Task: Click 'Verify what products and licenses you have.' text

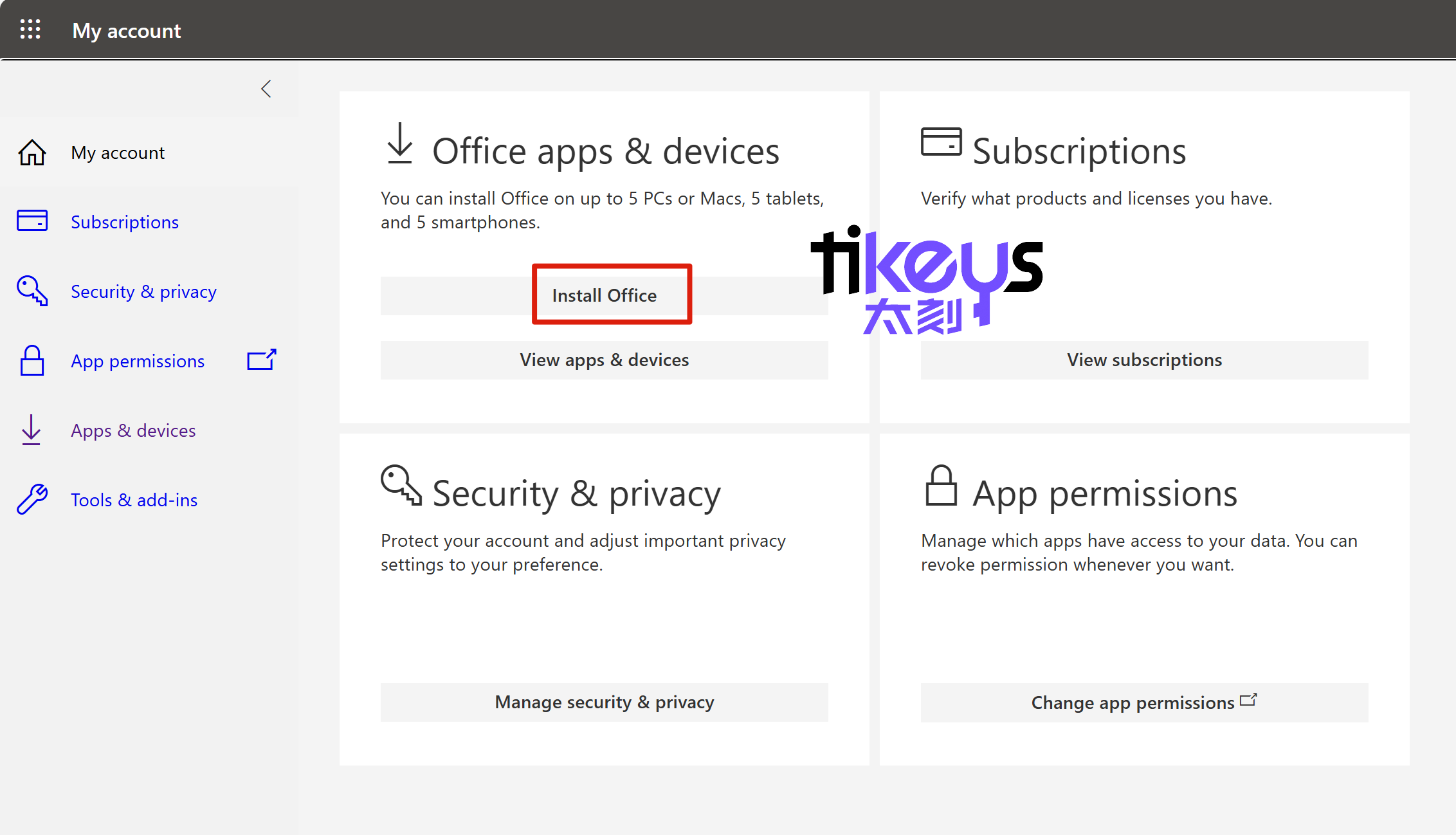Action: [x=1097, y=198]
